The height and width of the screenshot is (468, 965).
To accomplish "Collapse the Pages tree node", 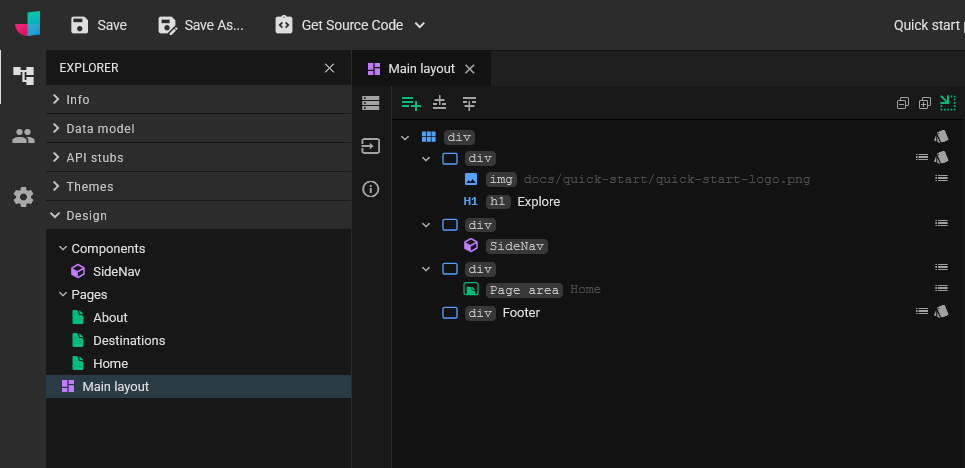I will click(63, 294).
